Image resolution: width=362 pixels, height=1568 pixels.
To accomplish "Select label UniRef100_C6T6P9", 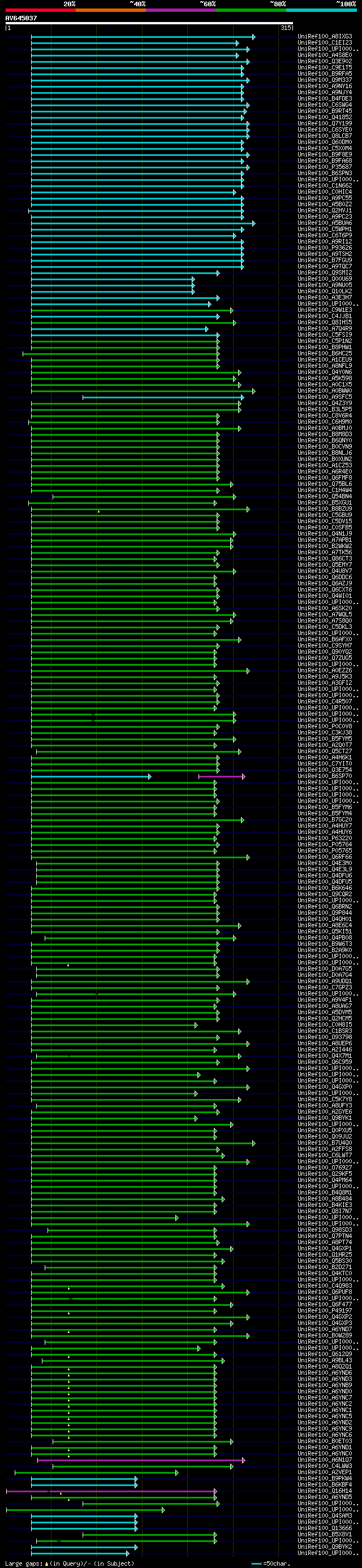I will 324,236.
